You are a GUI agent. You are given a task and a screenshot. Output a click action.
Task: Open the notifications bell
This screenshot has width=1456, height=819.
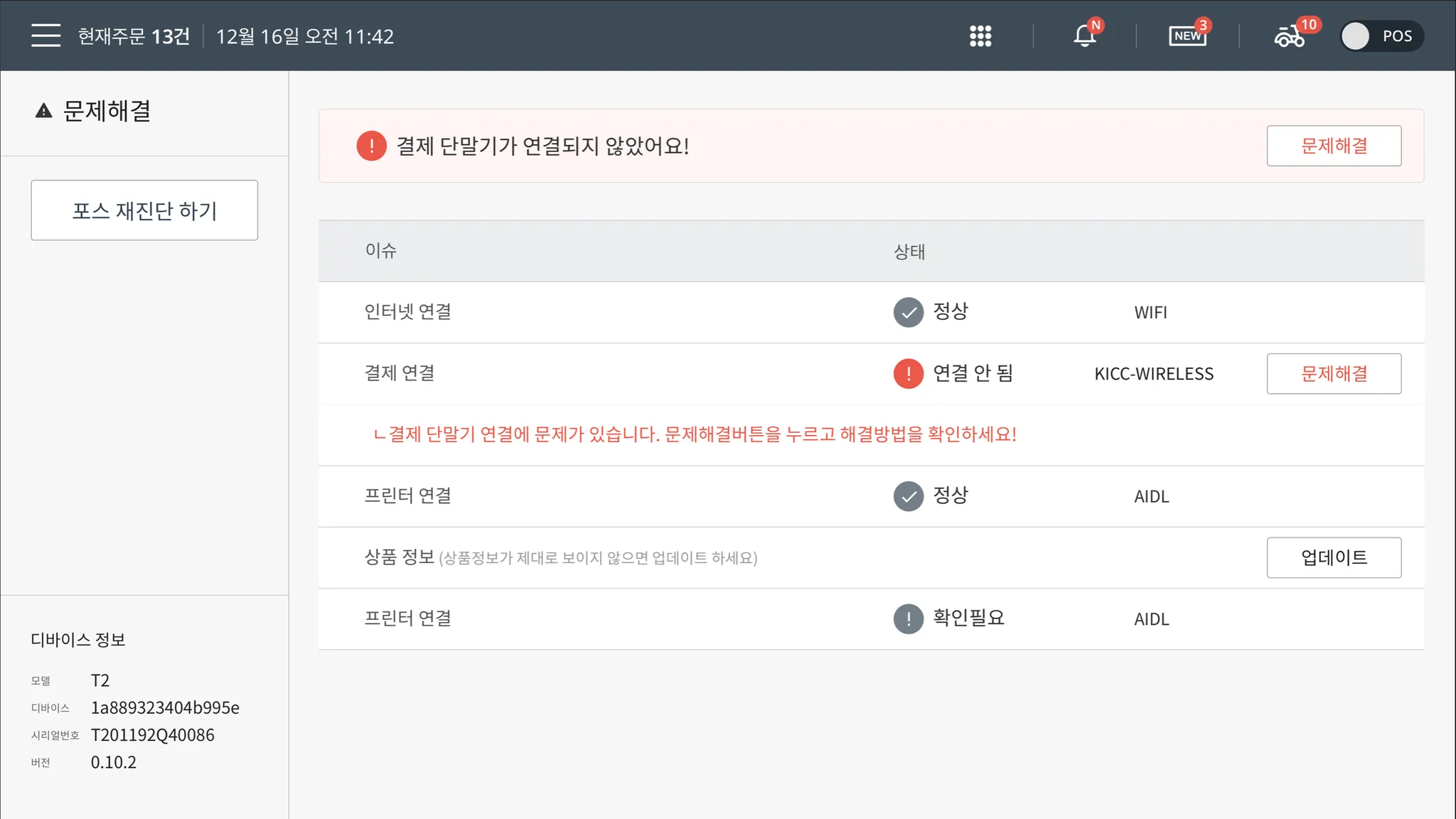[1085, 36]
